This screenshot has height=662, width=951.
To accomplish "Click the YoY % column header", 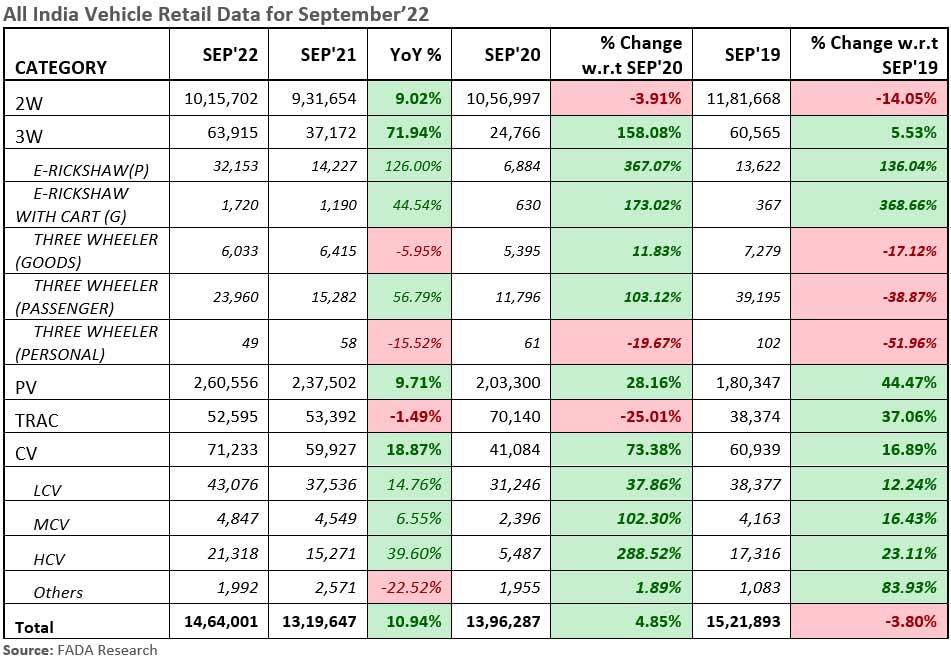I will 414,55.
